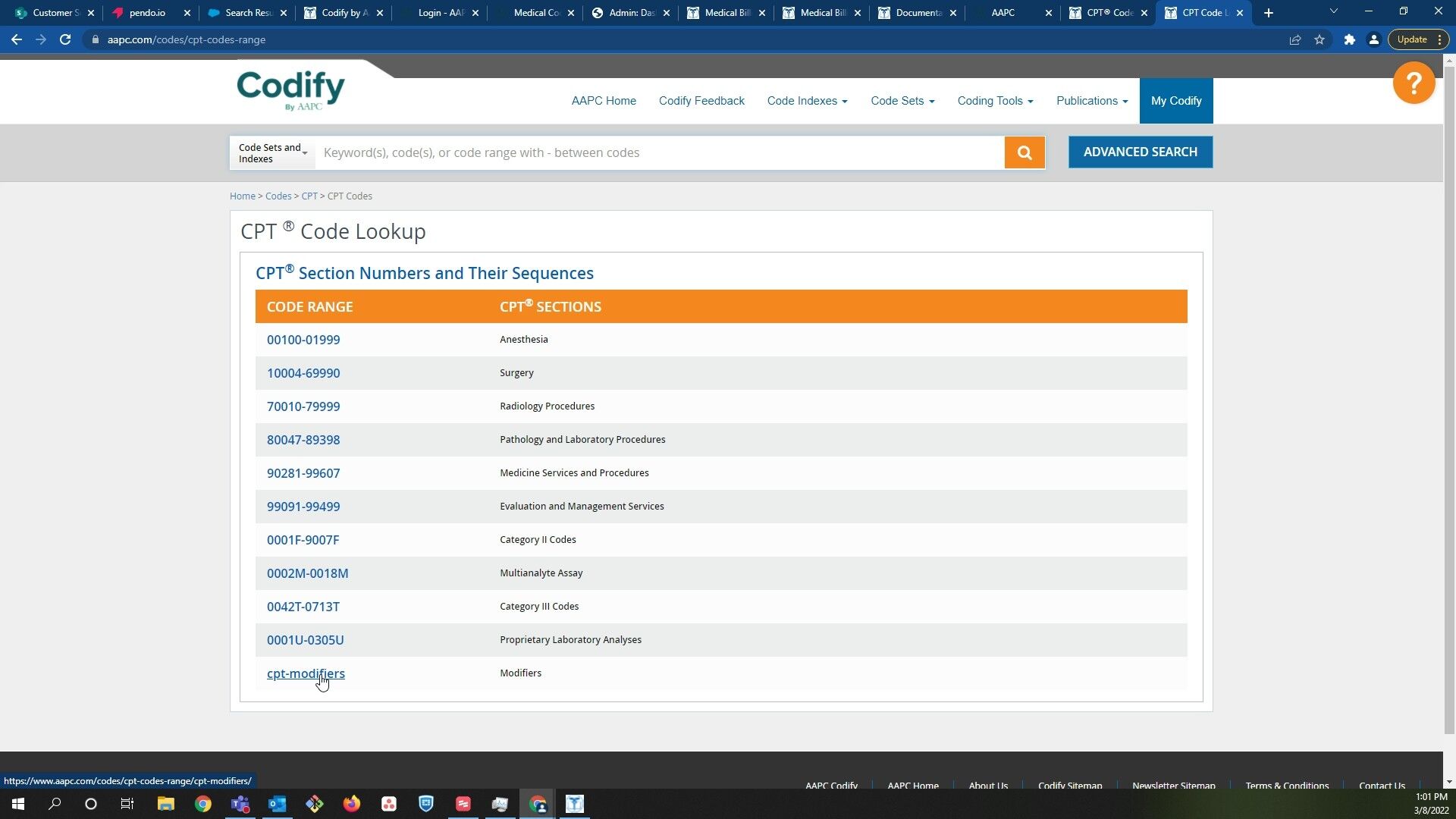
Task: Click the Codes breadcrumb link
Action: click(278, 196)
